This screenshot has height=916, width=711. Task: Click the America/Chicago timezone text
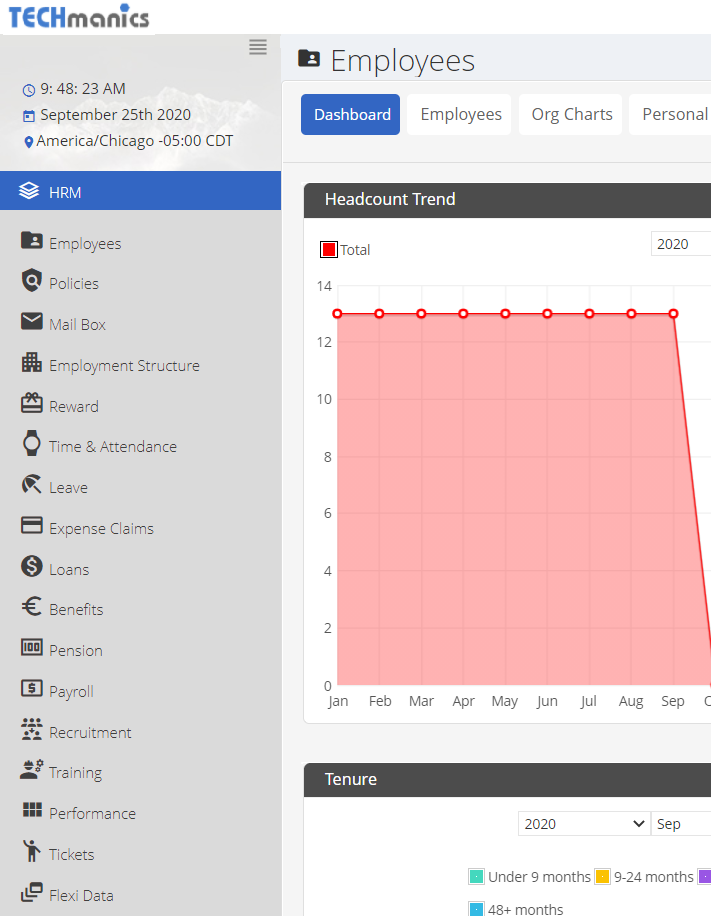[134, 141]
